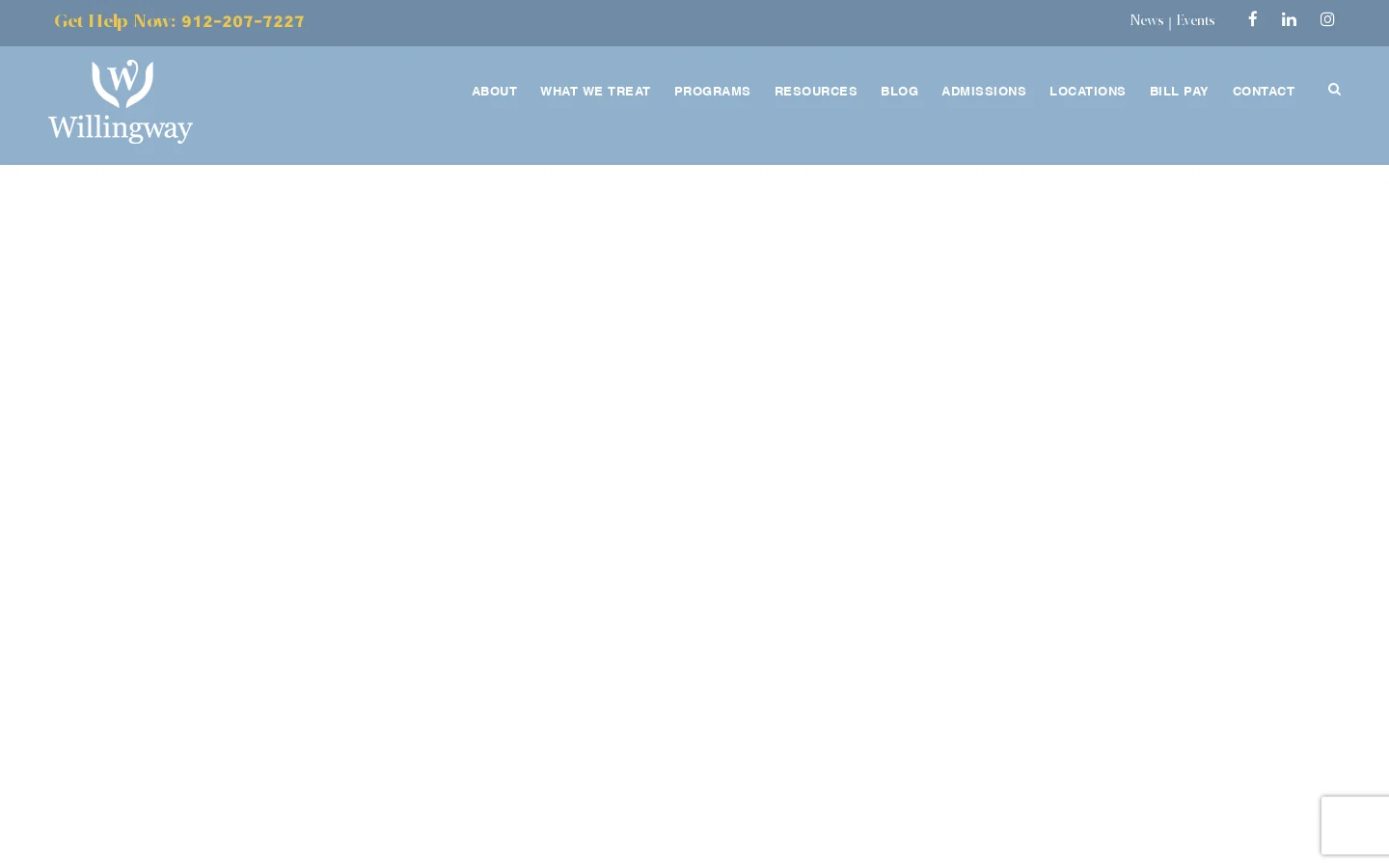Open the LinkedIn social icon
This screenshot has height=868, width=1389.
pos(1289,19)
